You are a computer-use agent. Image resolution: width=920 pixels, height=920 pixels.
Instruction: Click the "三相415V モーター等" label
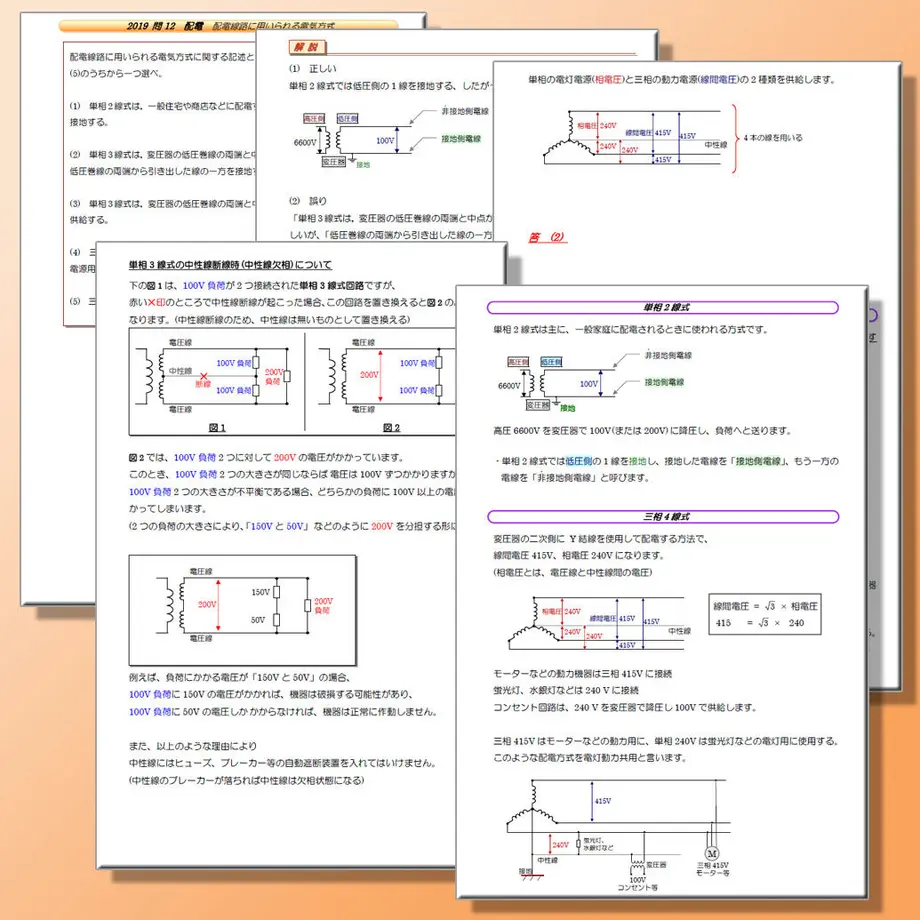click(x=713, y=869)
